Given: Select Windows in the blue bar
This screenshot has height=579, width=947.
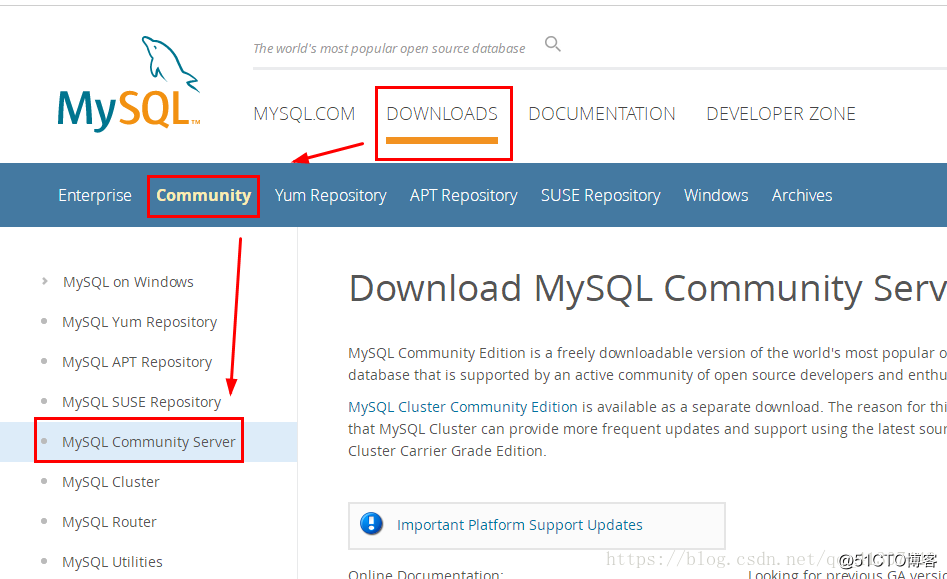Looking at the screenshot, I should 716,195.
